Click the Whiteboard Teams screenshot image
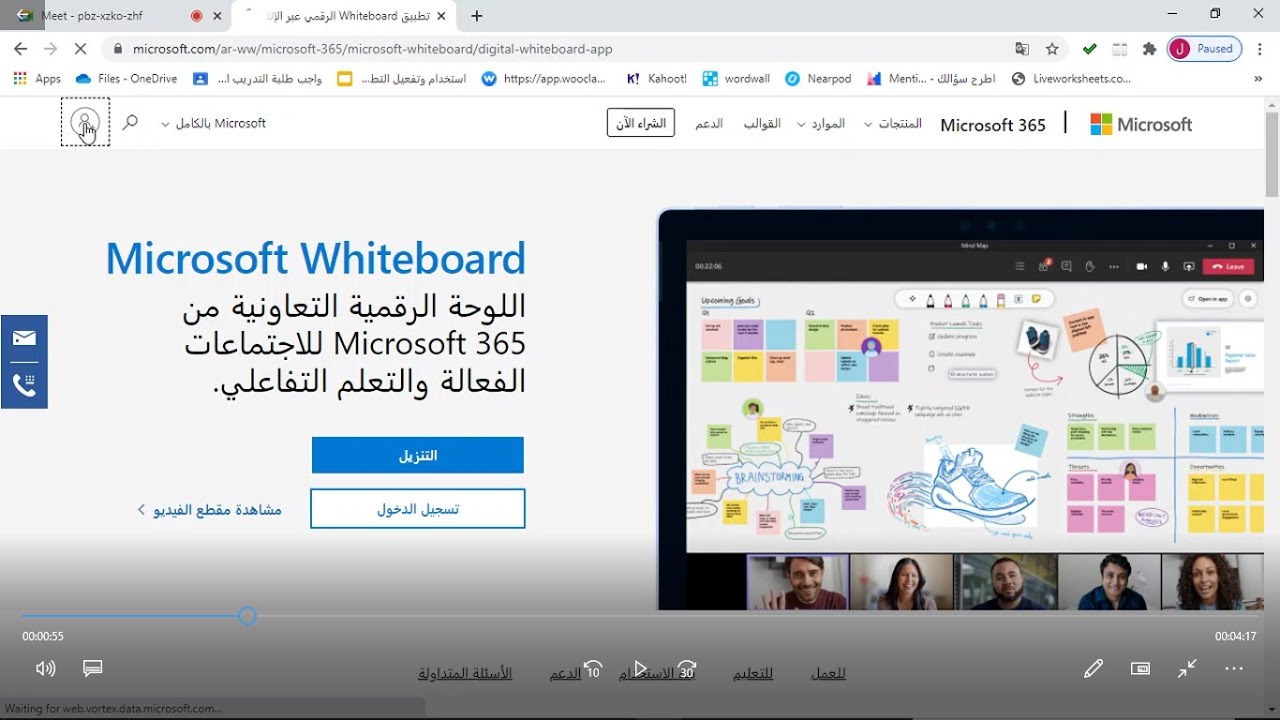The image size is (1280, 720). [960, 409]
